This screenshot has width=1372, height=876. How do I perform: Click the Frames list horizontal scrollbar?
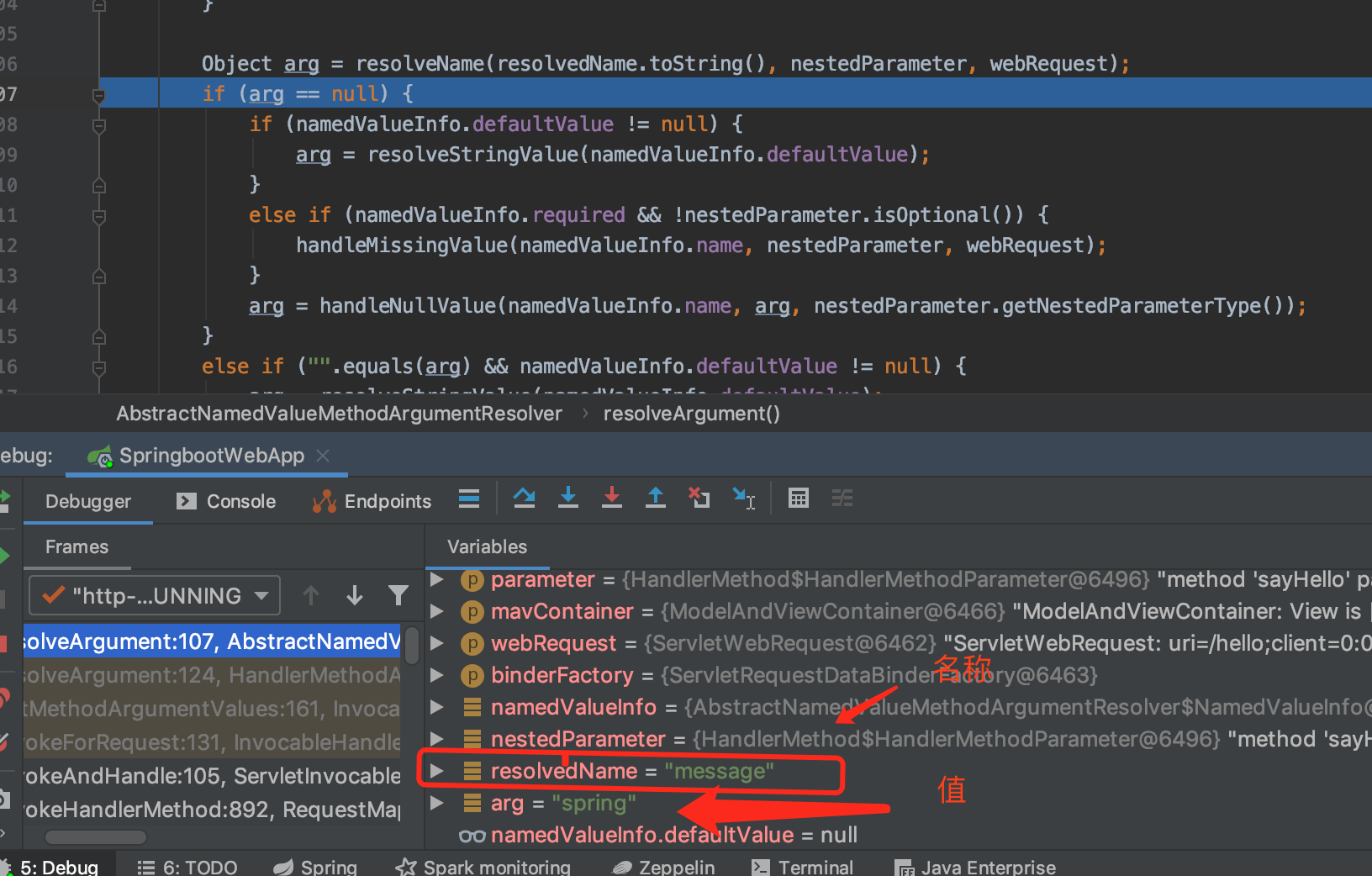[x=96, y=837]
